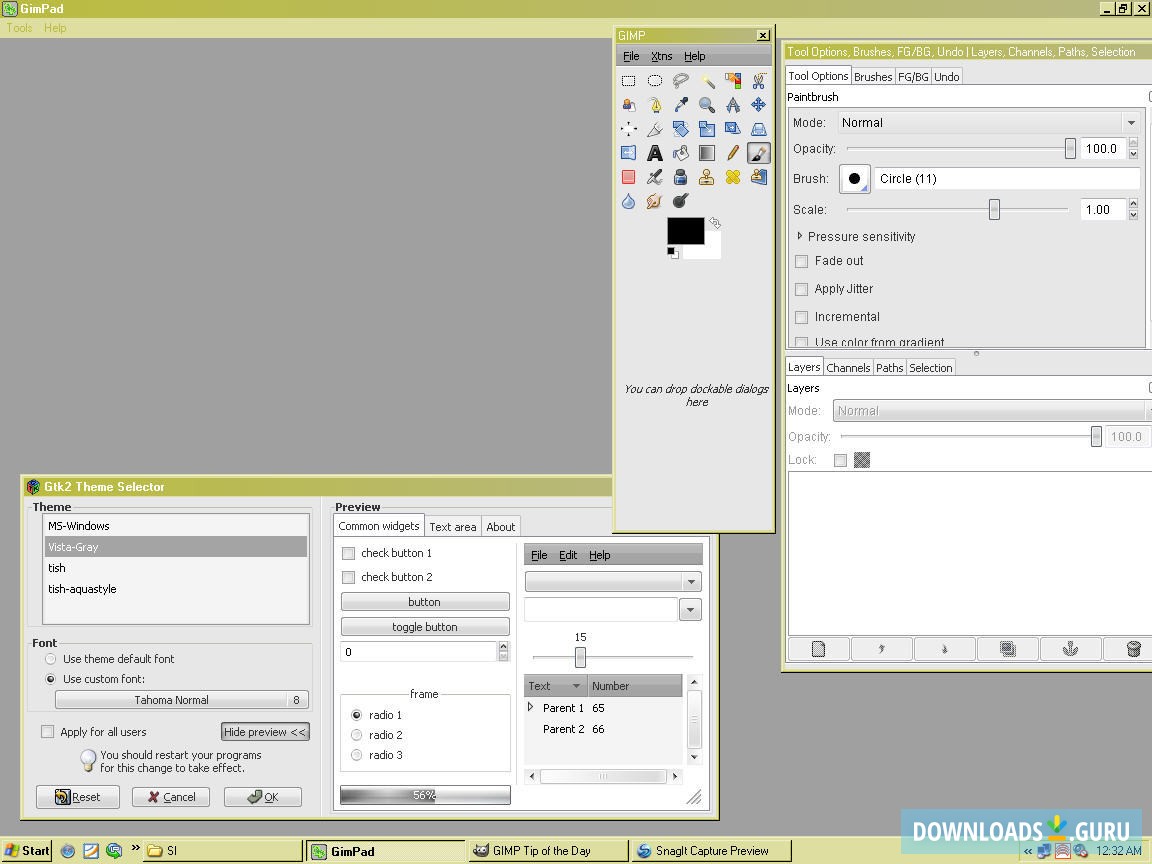1152x864 pixels.
Task: Activate the Fuzzy Select magic wand tool
Action: pyautogui.click(x=706, y=80)
